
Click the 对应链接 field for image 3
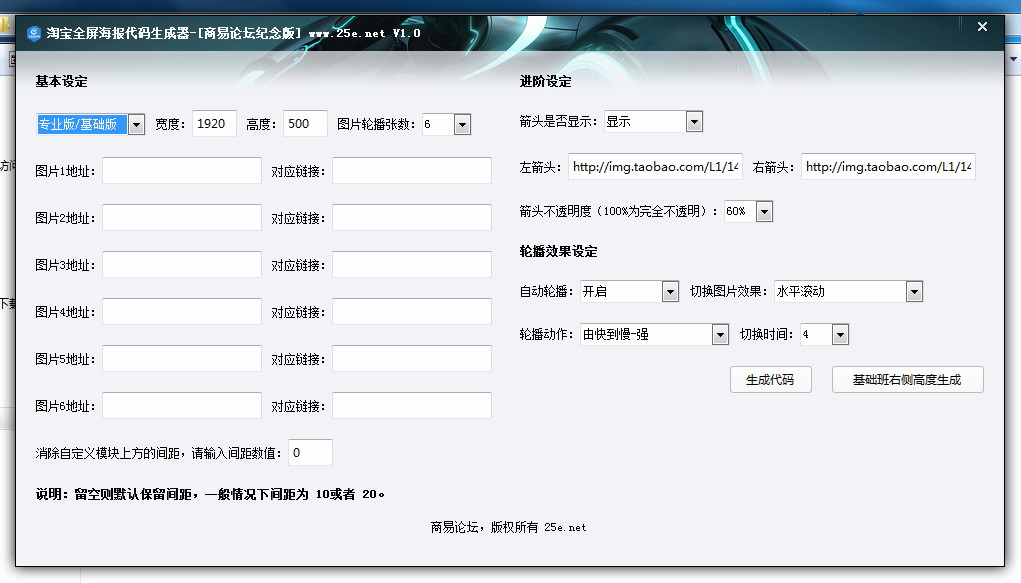(x=411, y=265)
